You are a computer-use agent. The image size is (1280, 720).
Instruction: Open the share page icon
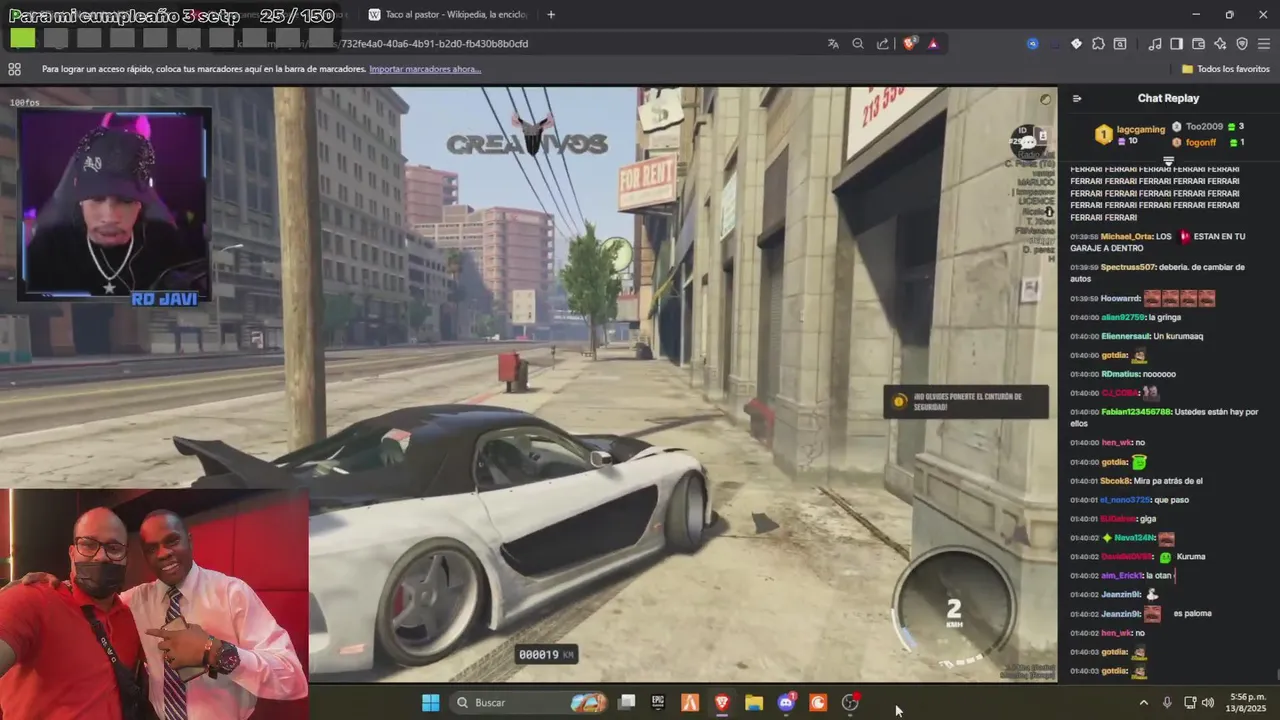(883, 44)
